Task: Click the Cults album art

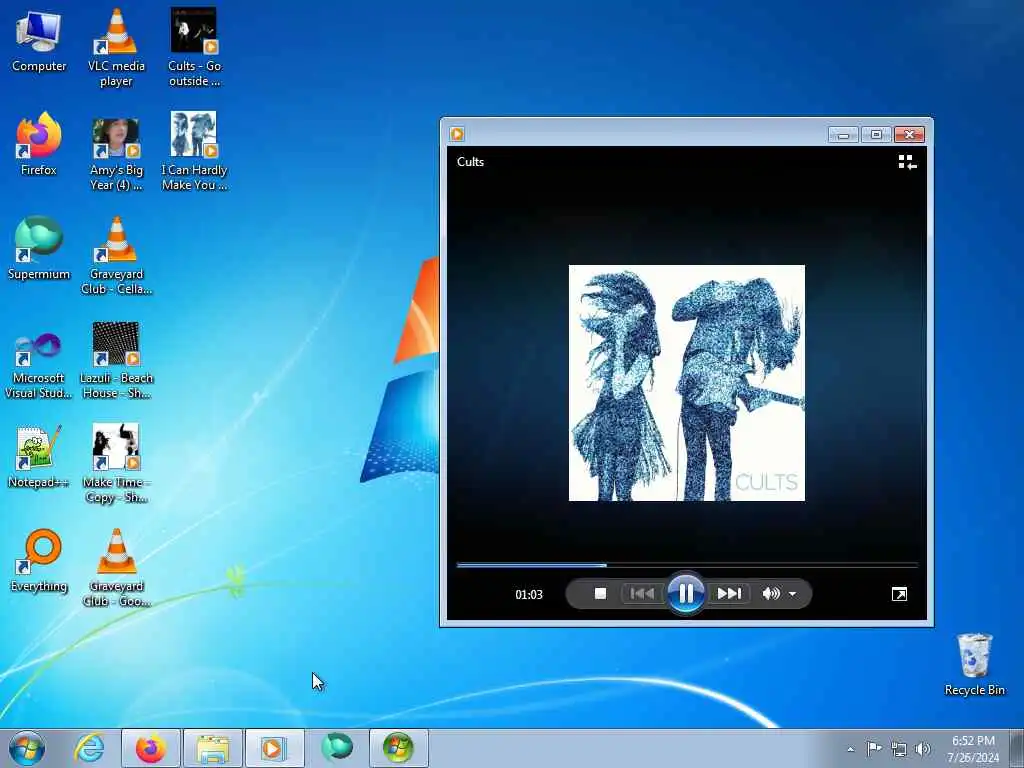Action: (686, 383)
